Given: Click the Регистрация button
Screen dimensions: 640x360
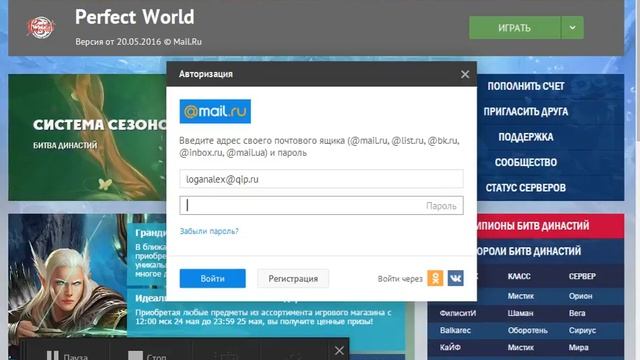Looking at the screenshot, I should click(x=293, y=278).
